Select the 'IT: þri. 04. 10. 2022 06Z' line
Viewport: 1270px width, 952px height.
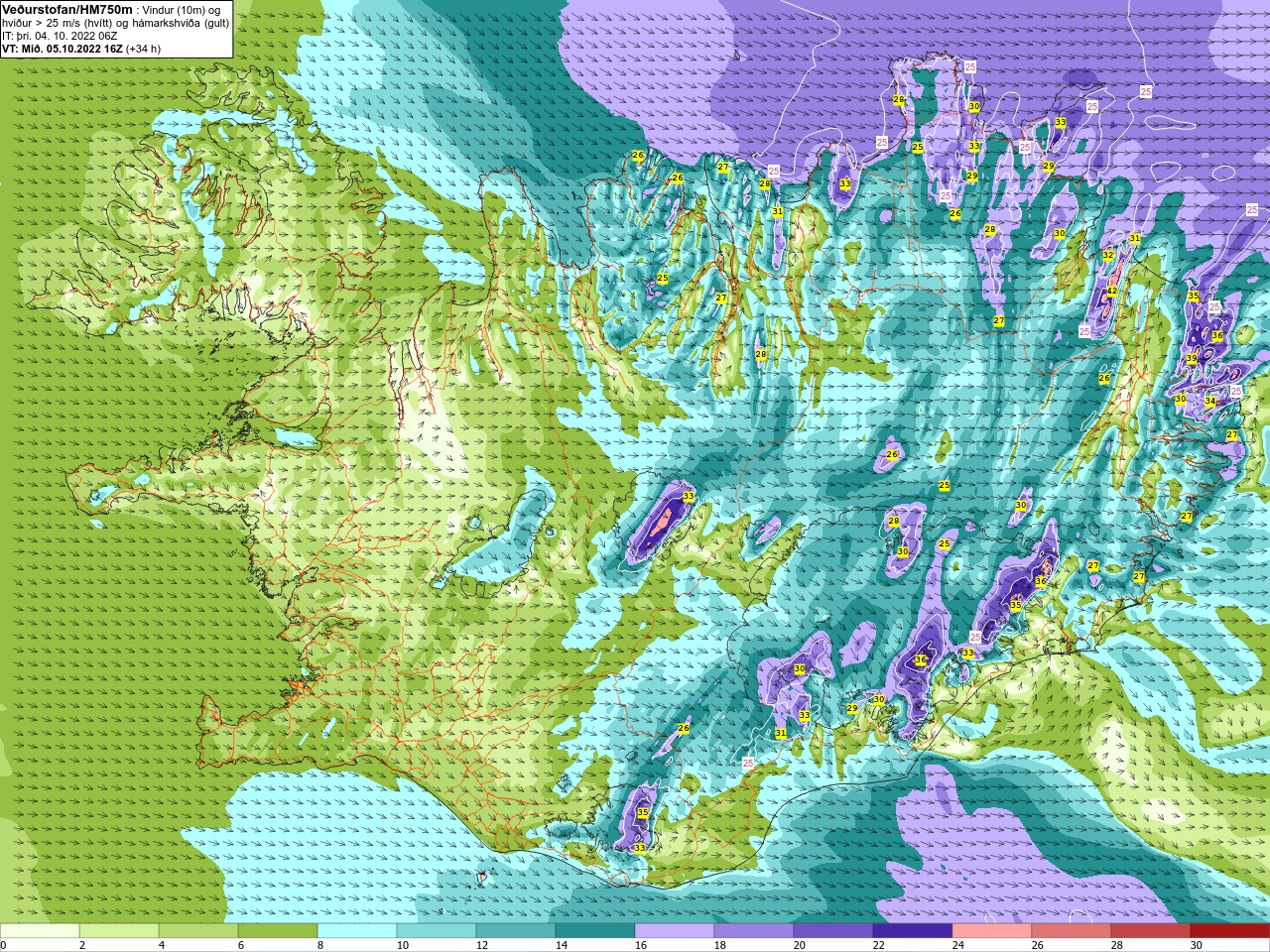point(61,36)
